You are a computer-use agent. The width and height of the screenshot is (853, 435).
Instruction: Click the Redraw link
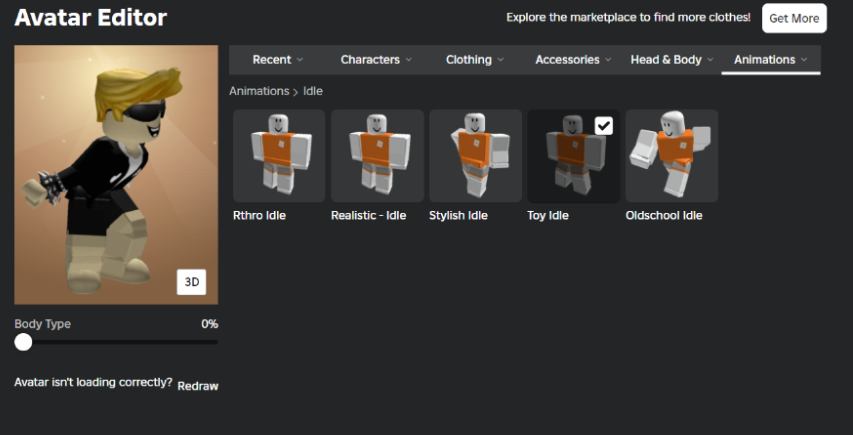click(198, 386)
